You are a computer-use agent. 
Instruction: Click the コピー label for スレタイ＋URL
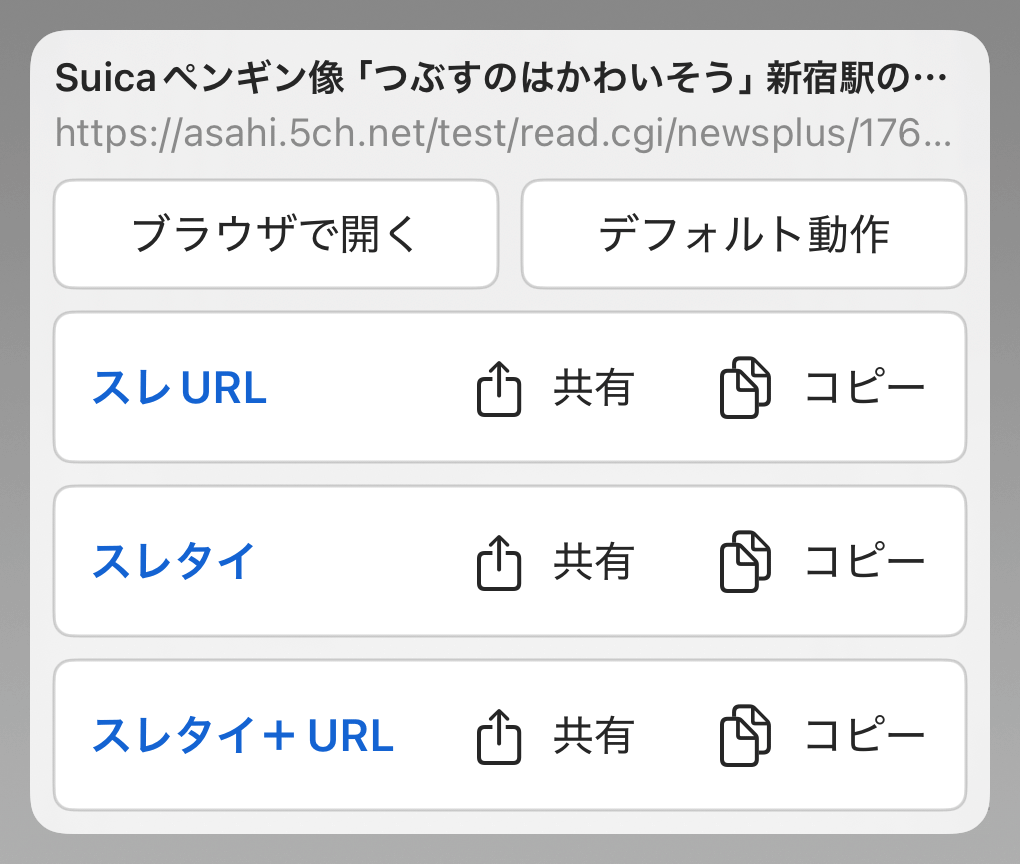[865, 737]
